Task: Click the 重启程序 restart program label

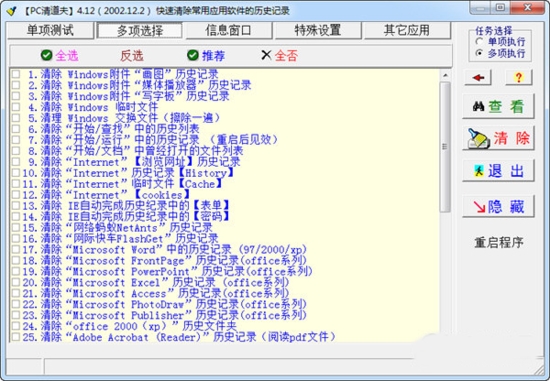Action: [x=498, y=242]
